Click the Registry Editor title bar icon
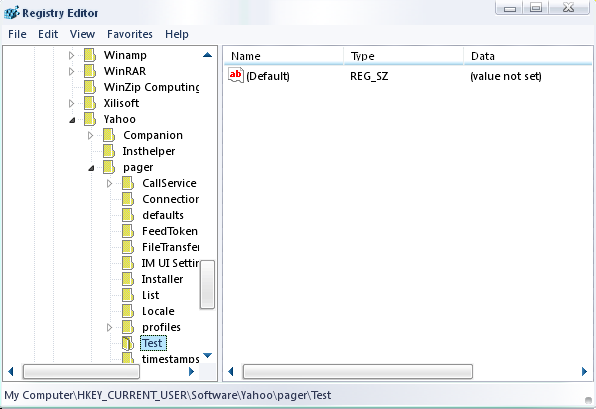 coord(11,13)
